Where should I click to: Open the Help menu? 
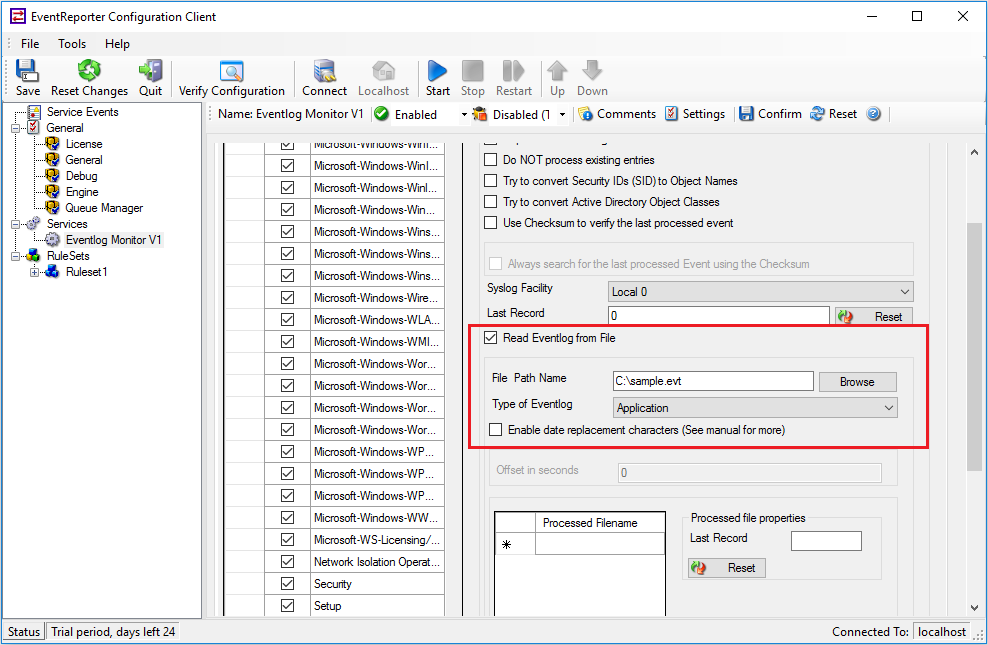point(117,43)
